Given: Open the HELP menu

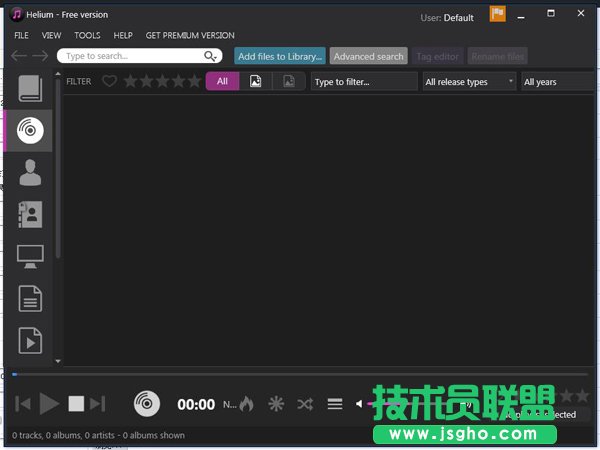Looking at the screenshot, I should coord(123,35).
